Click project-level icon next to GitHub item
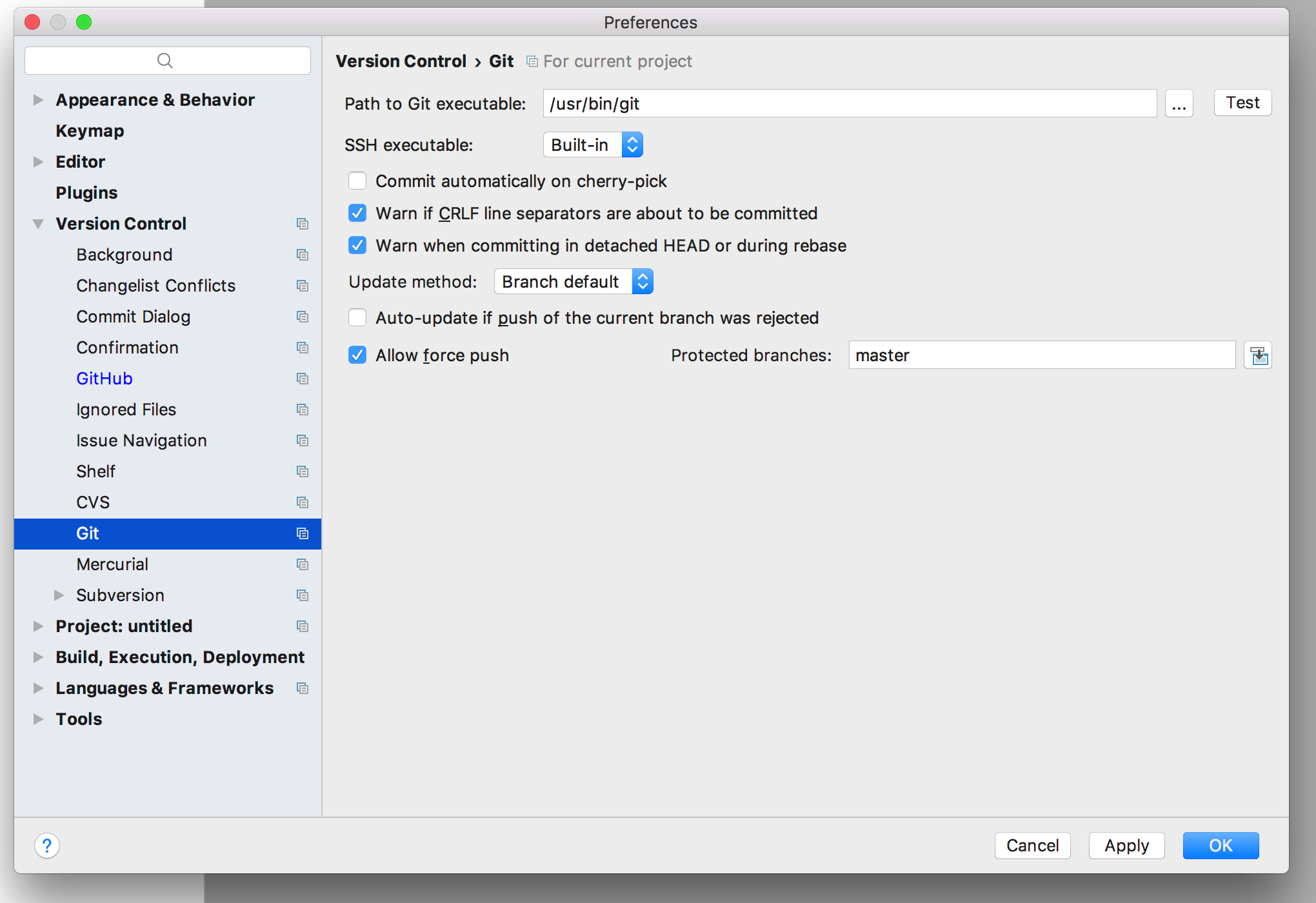Image resolution: width=1316 pixels, height=903 pixels. coord(302,379)
